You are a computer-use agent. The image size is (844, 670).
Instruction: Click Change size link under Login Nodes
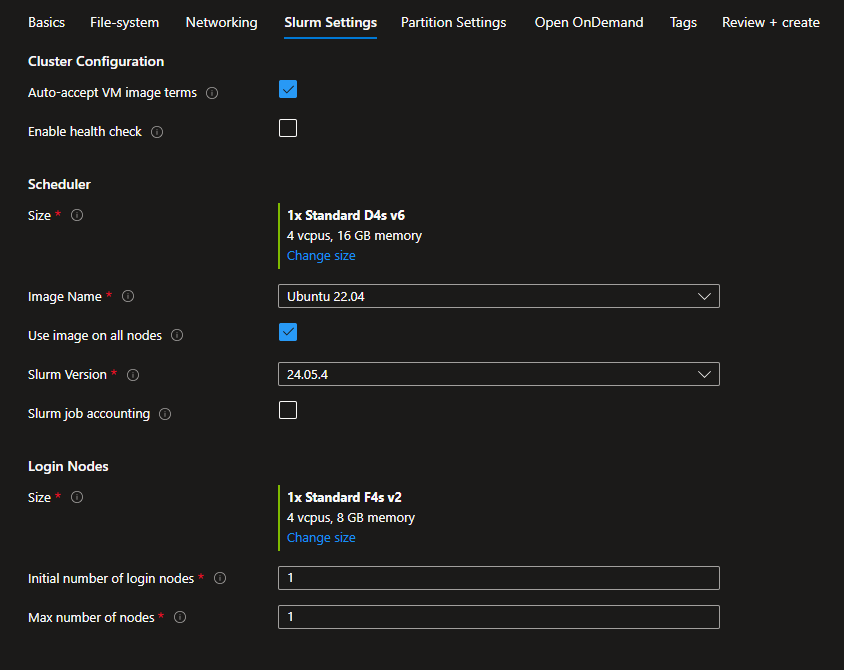tap(321, 538)
